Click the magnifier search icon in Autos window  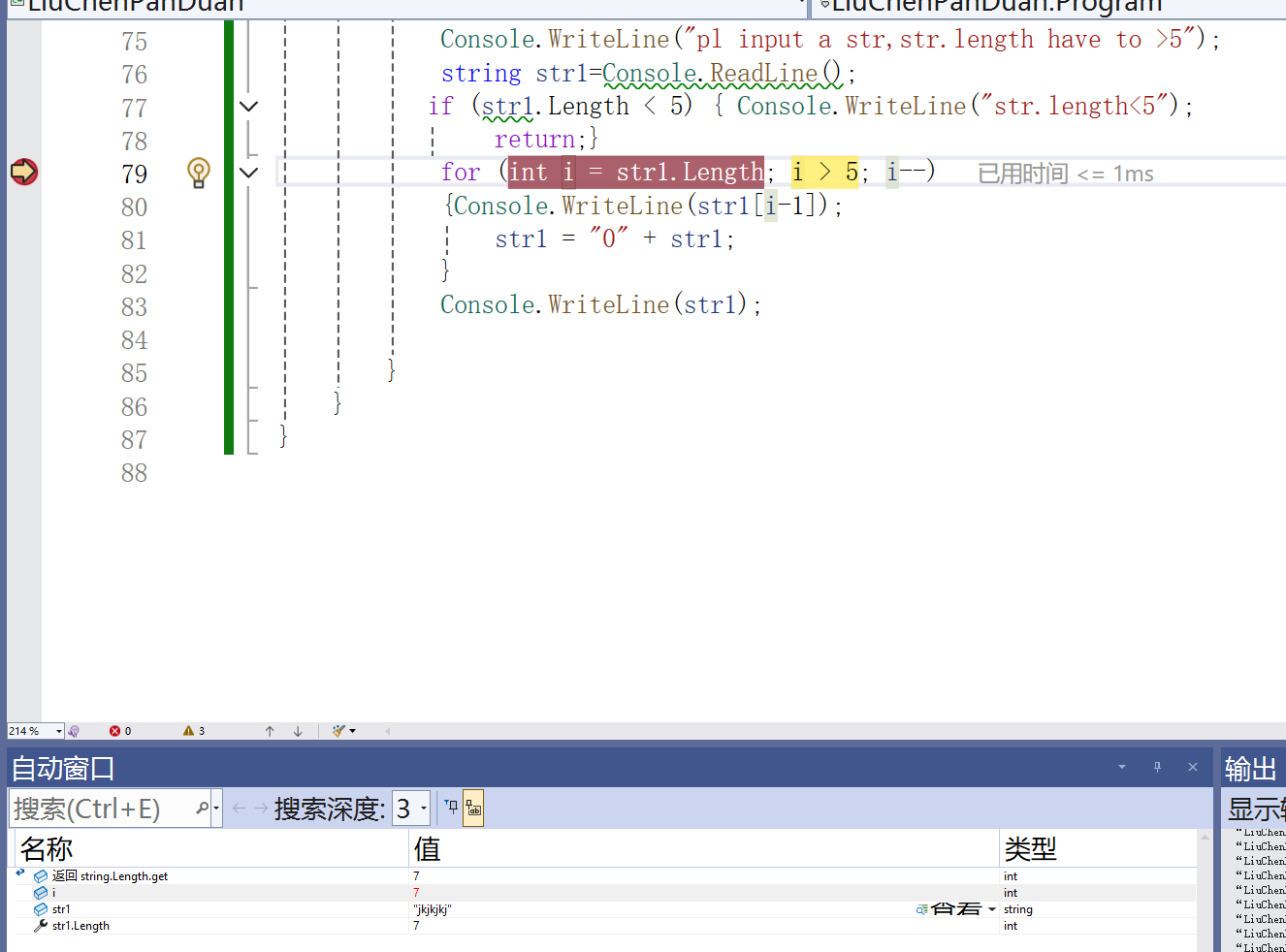coord(202,808)
